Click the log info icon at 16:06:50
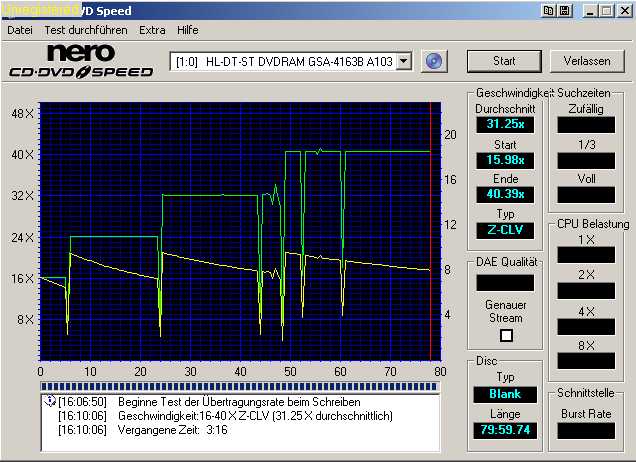This screenshot has width=636, height=462. [49, 402]
